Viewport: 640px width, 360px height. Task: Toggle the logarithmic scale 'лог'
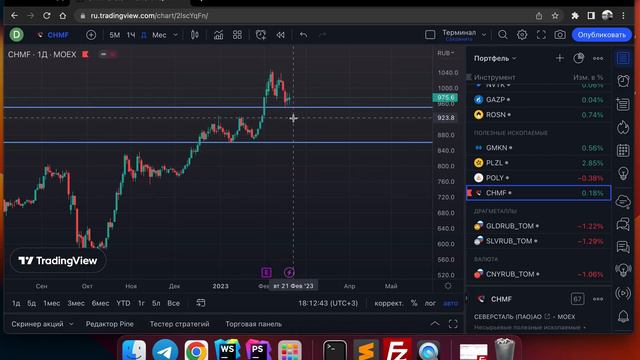pos(430,303)
